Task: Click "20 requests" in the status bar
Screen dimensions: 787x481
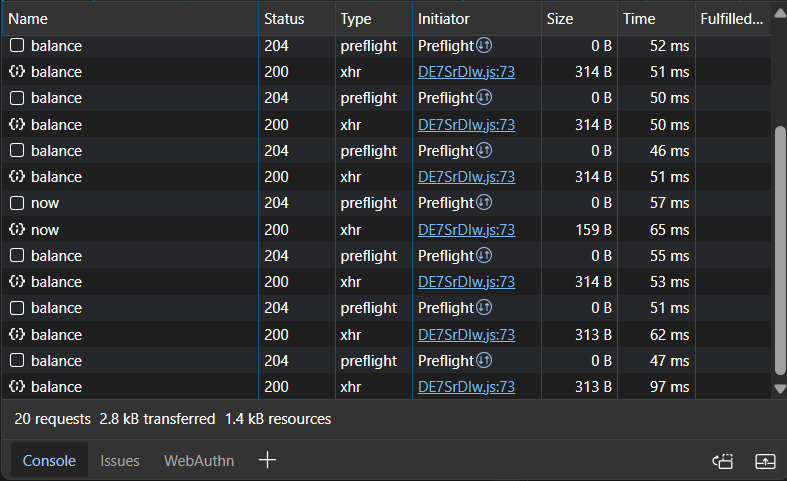Action: tap(53, 419)
